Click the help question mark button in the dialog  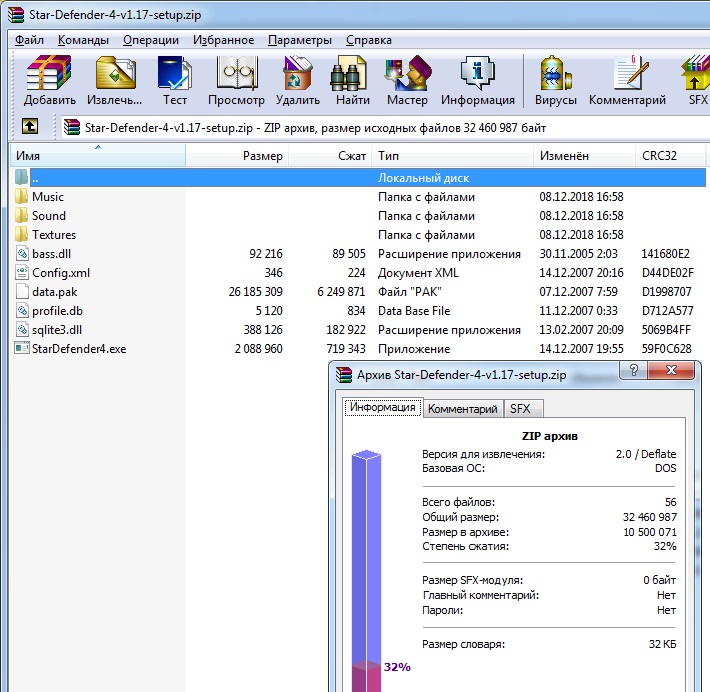tap(633, 370)
